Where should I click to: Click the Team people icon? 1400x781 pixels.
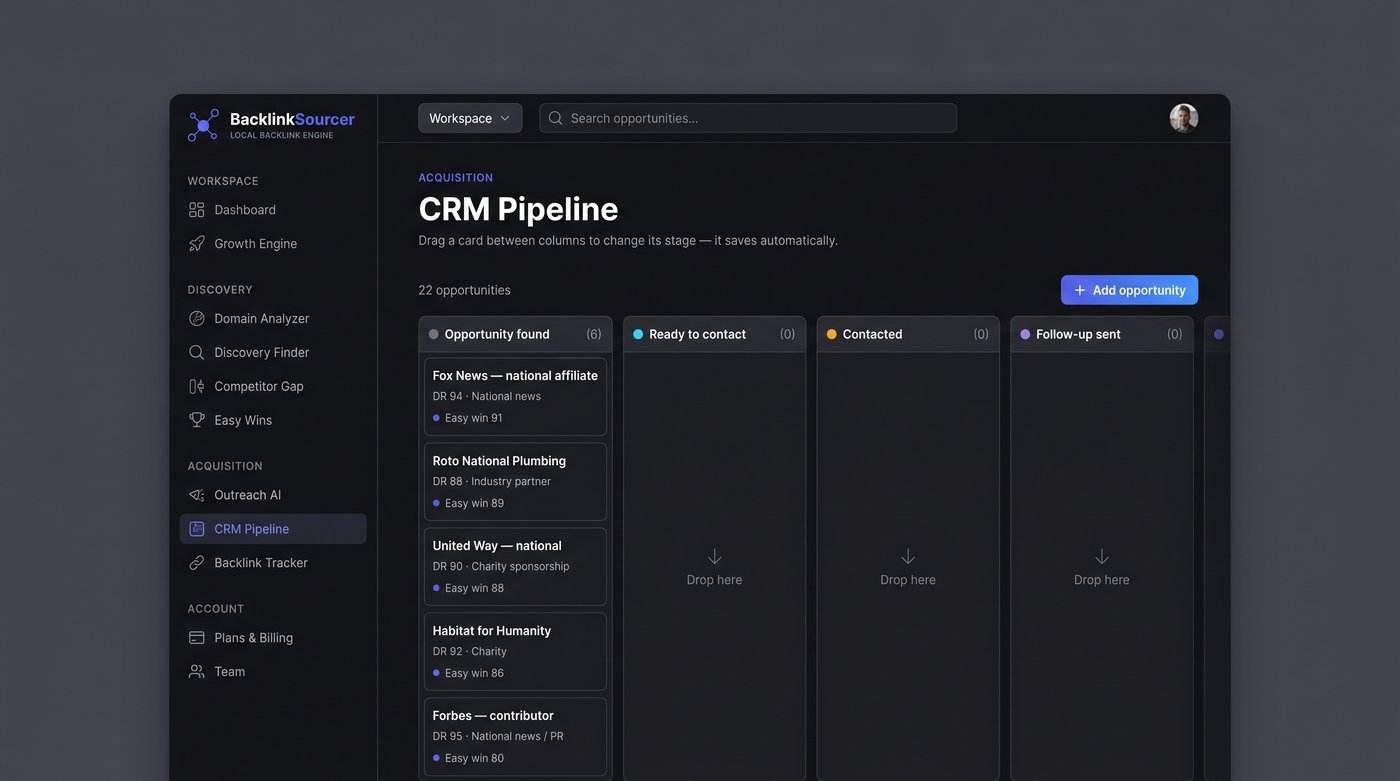197,673
